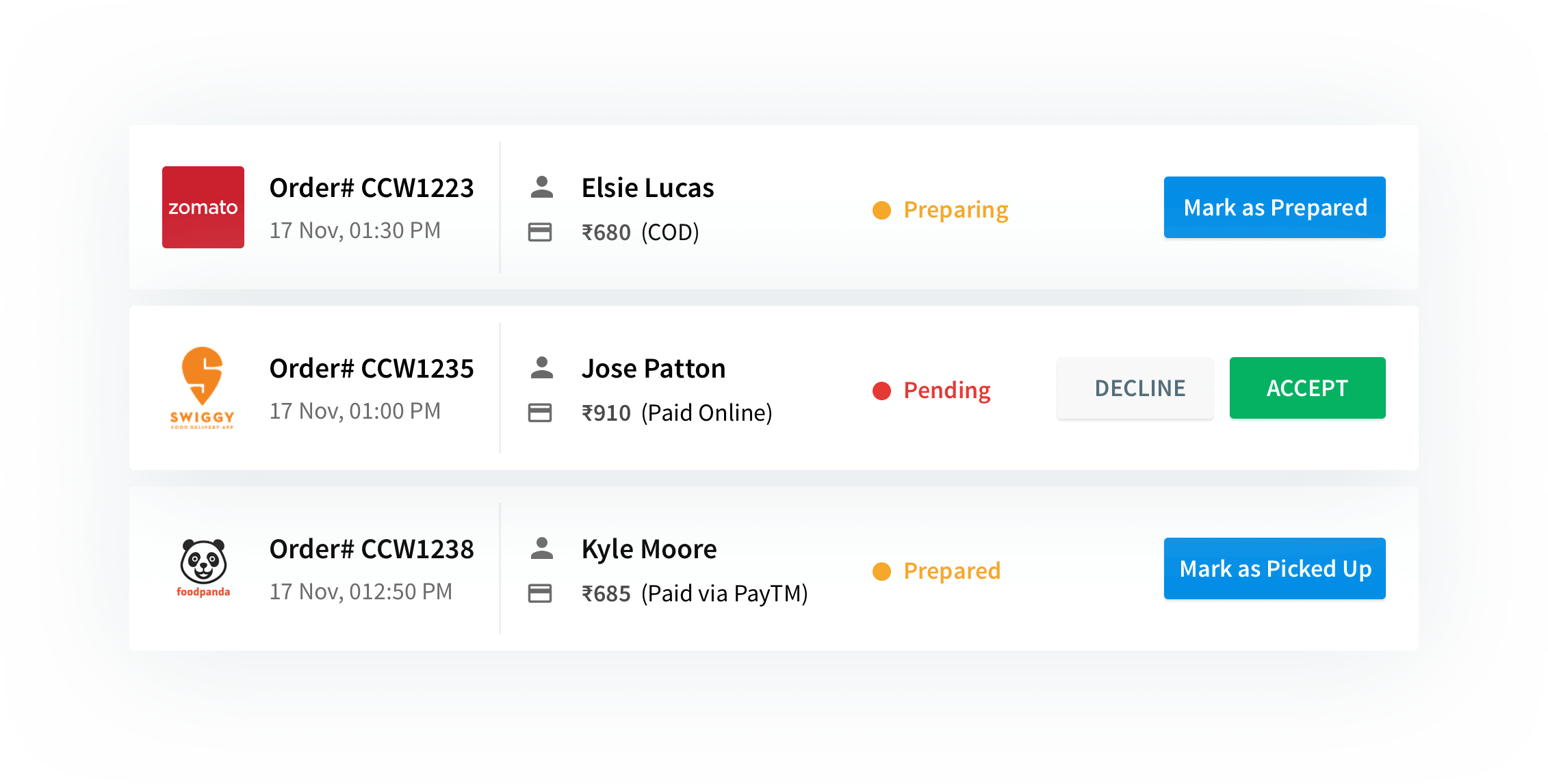Select customer name Kyle Moore

point(649,549)
